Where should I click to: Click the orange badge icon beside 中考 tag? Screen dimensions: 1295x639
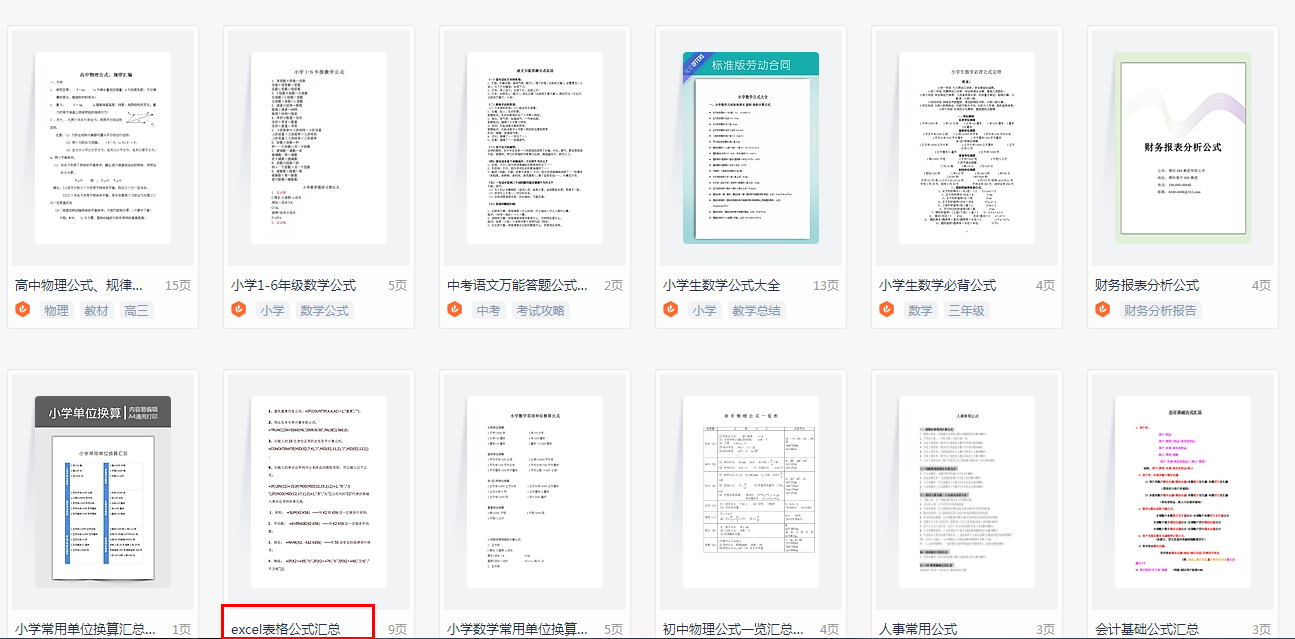(x=455, y=310)
